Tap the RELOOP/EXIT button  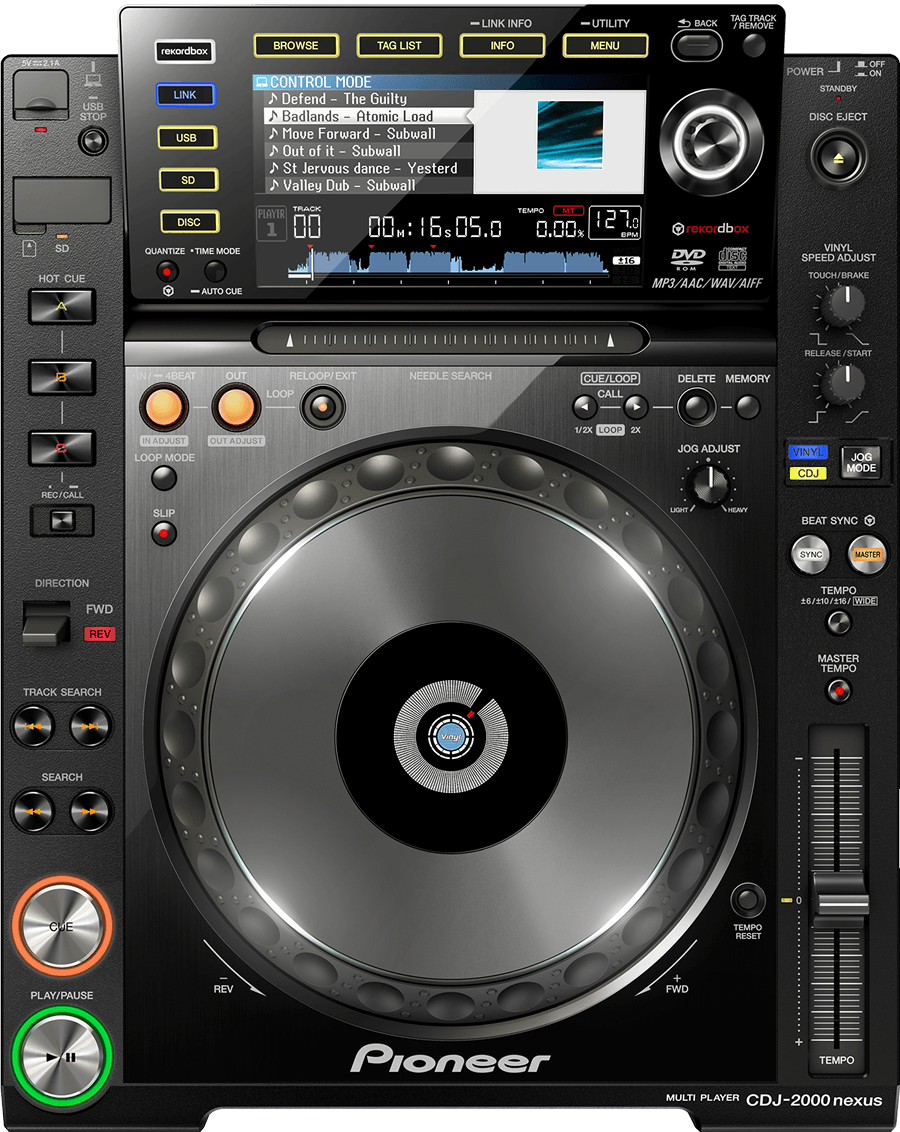point(322,407)
